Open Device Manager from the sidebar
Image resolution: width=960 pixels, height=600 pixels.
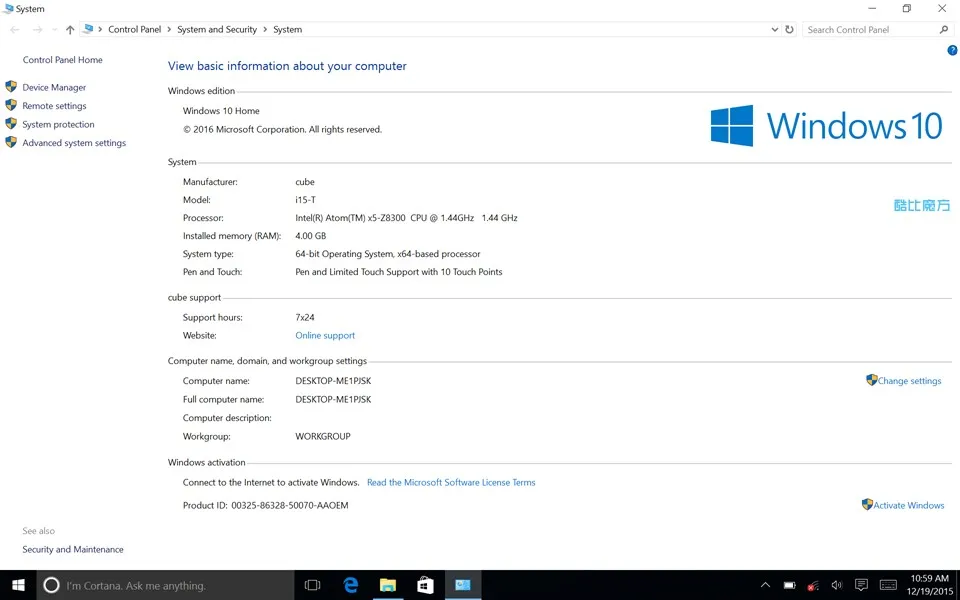point(54,88)
